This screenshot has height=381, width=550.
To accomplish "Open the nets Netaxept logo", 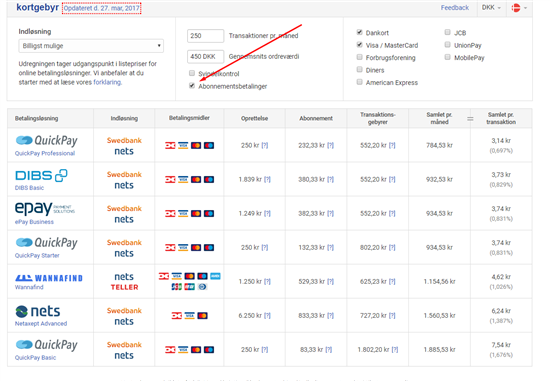I will click(x=38, y=311).
